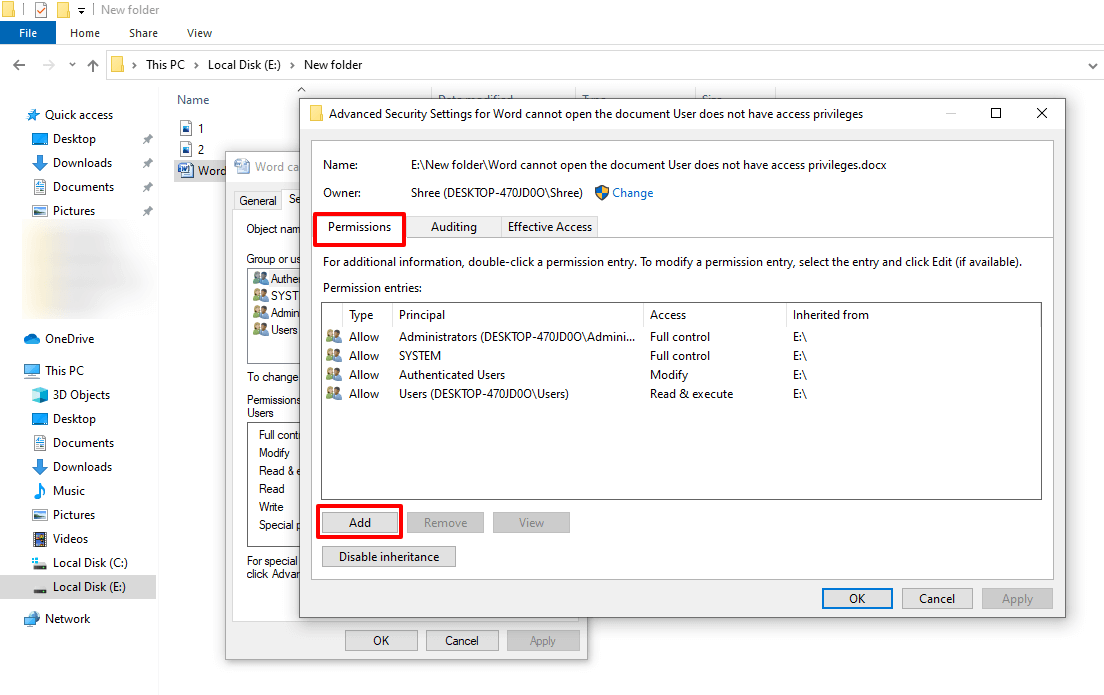Sort by Access column header
The height and width of the screenshot is (695, 1104).
point(715,315)
